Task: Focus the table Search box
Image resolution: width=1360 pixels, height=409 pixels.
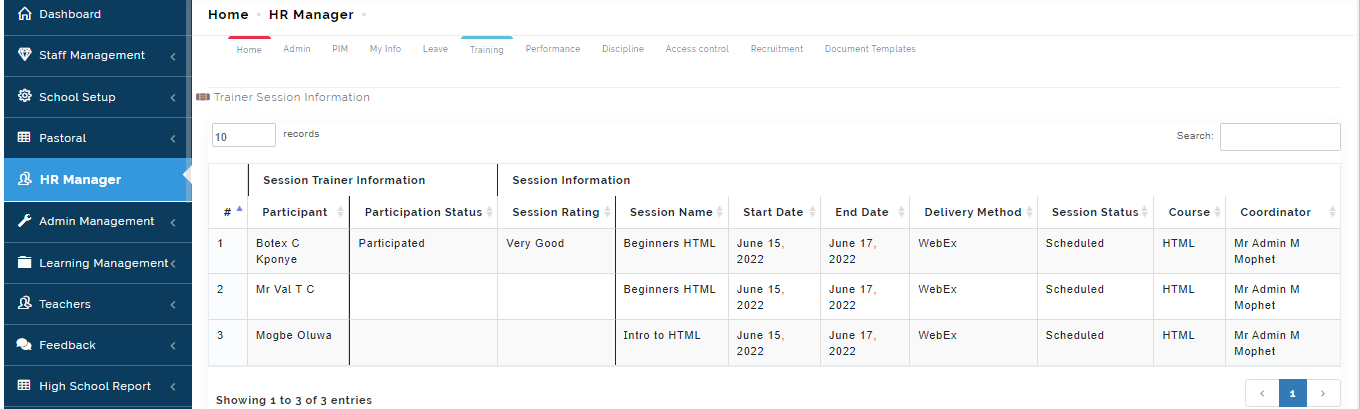Action: [1280, 137]
